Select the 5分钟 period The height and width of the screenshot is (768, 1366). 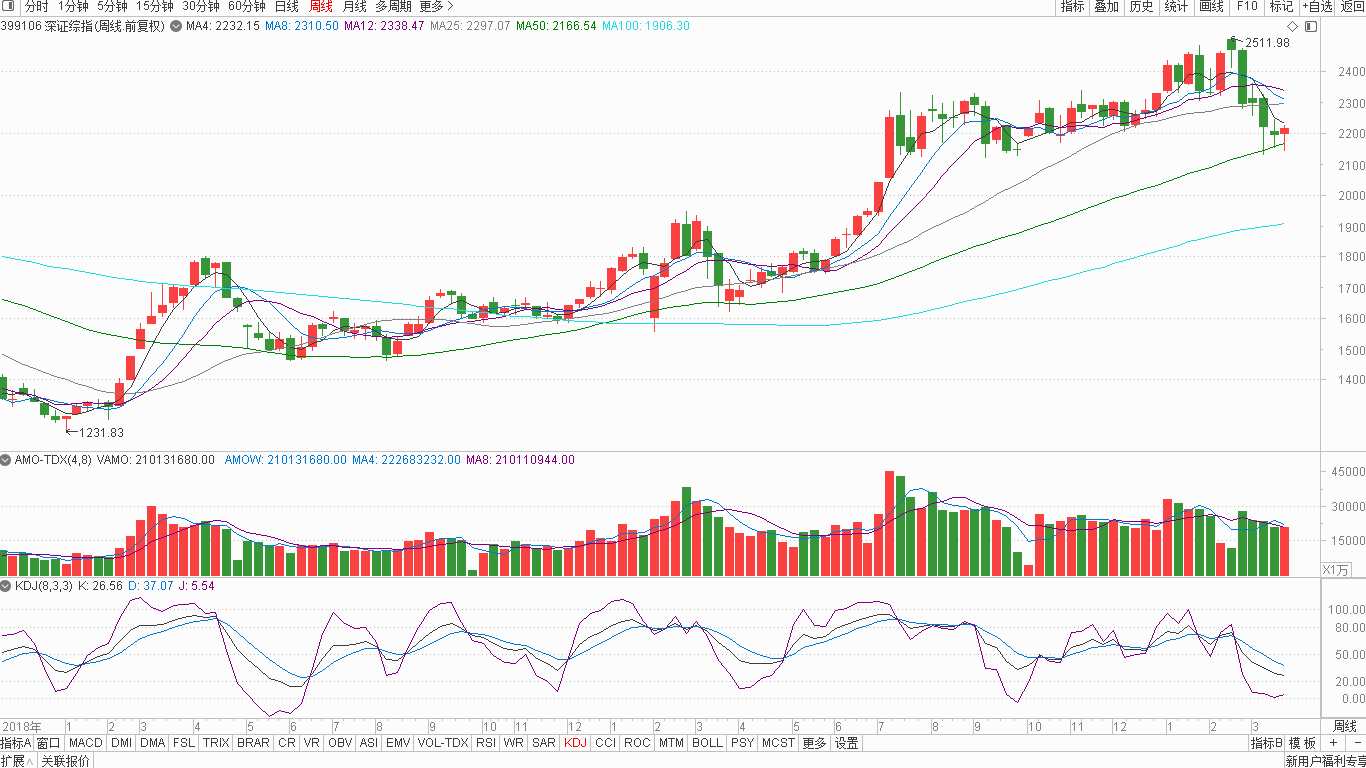click(x=113, y=6)
